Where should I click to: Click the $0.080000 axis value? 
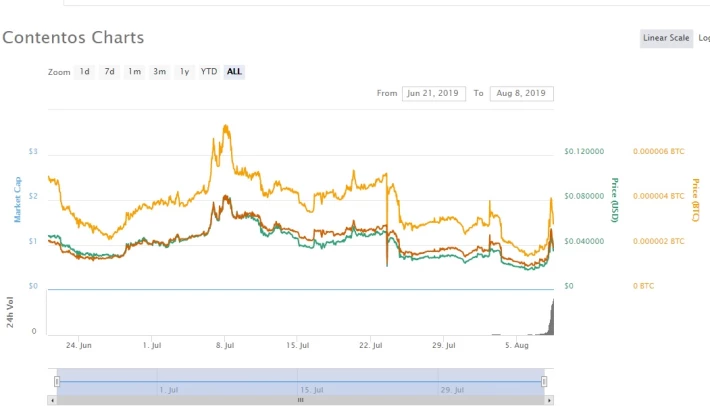pos(584,196)
